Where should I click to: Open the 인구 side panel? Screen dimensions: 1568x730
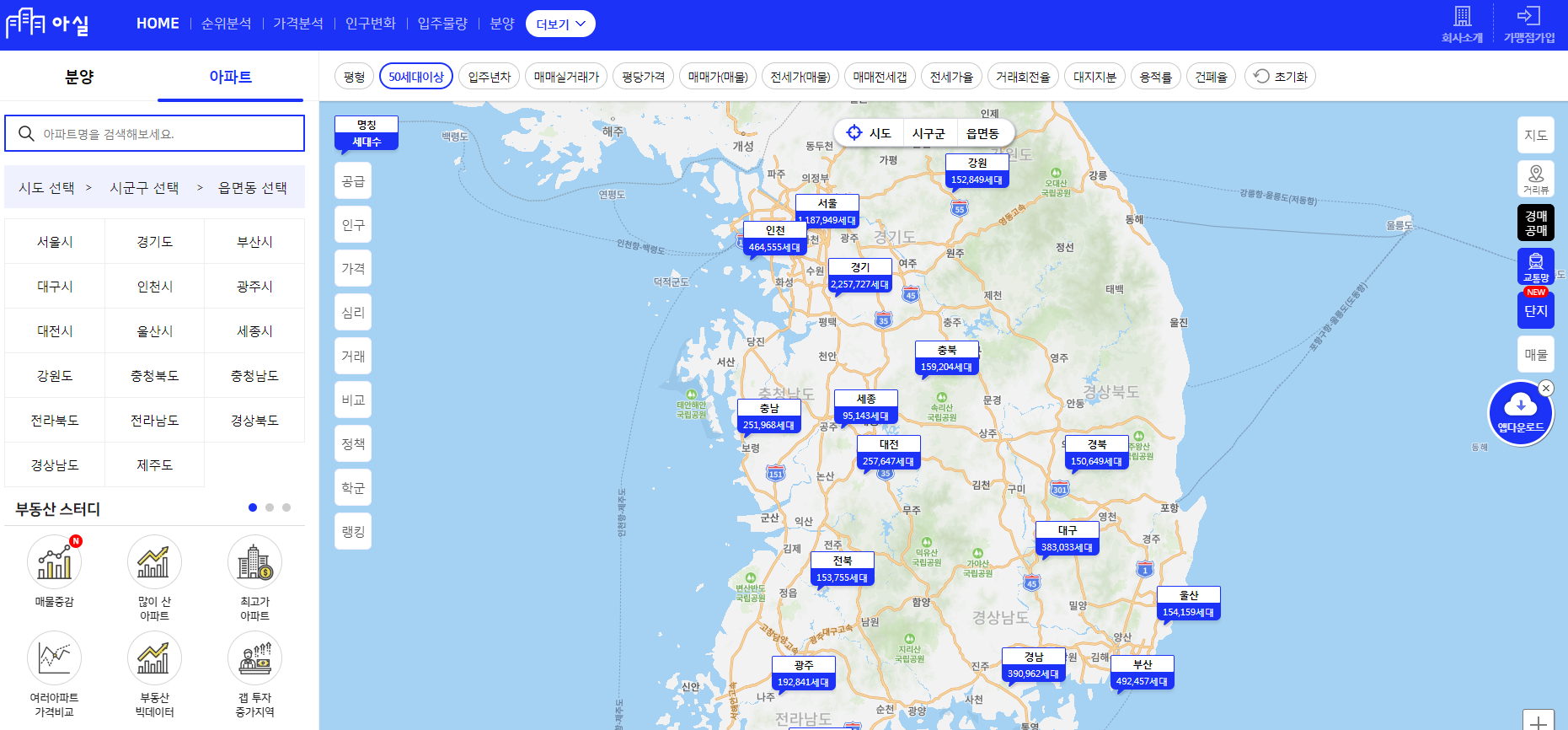click(353, 225)
